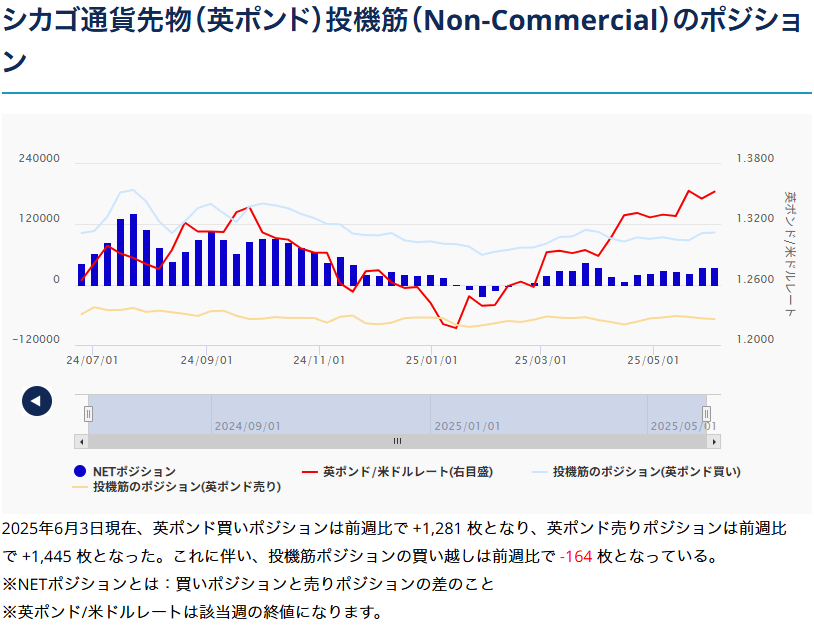Viewport: 814px width, 629px height.
Task: Hide the 投機筋のポジション(英ポンド売り) series
Action: point(186,487)
